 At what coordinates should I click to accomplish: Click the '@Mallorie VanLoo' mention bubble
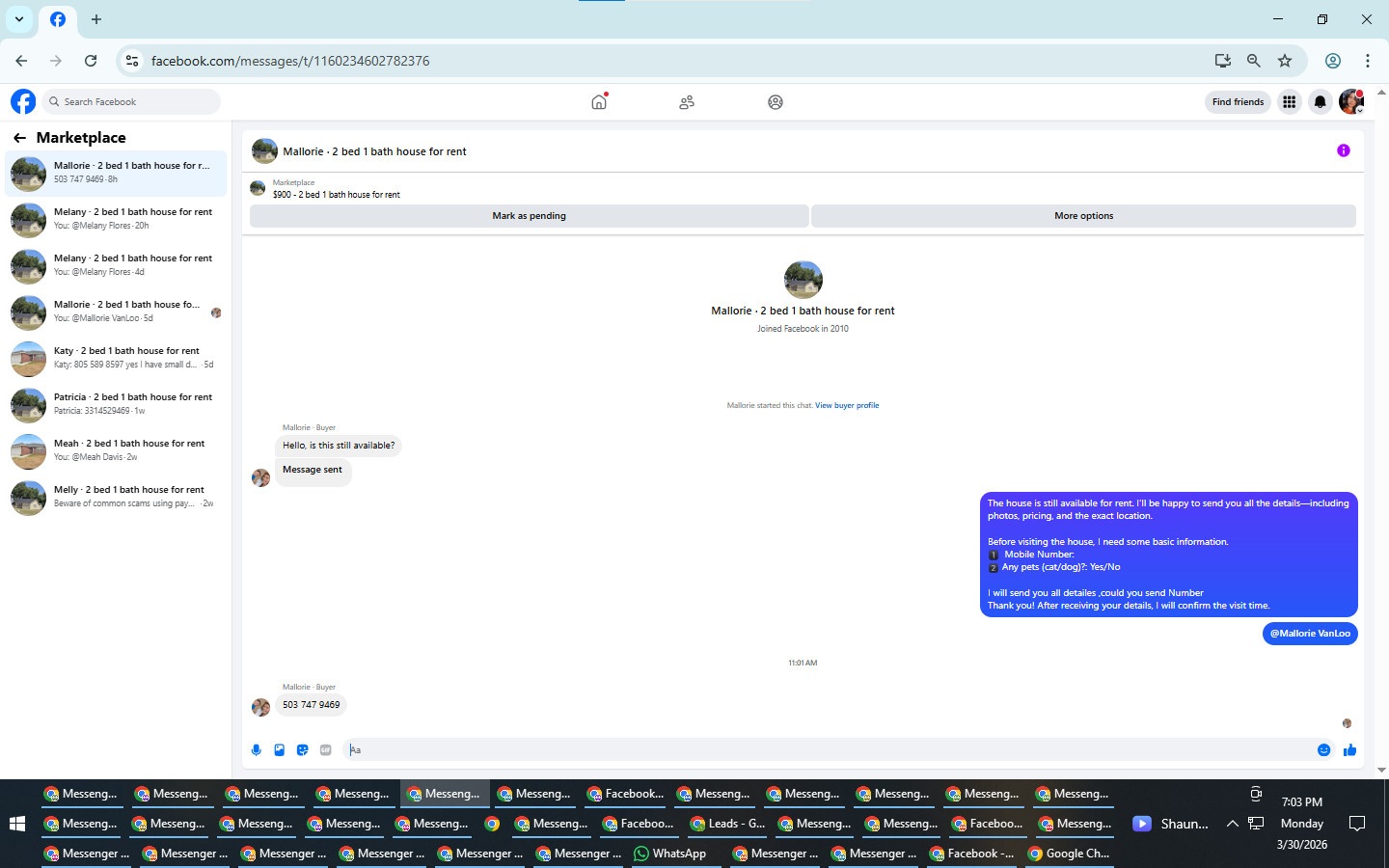1310,634
